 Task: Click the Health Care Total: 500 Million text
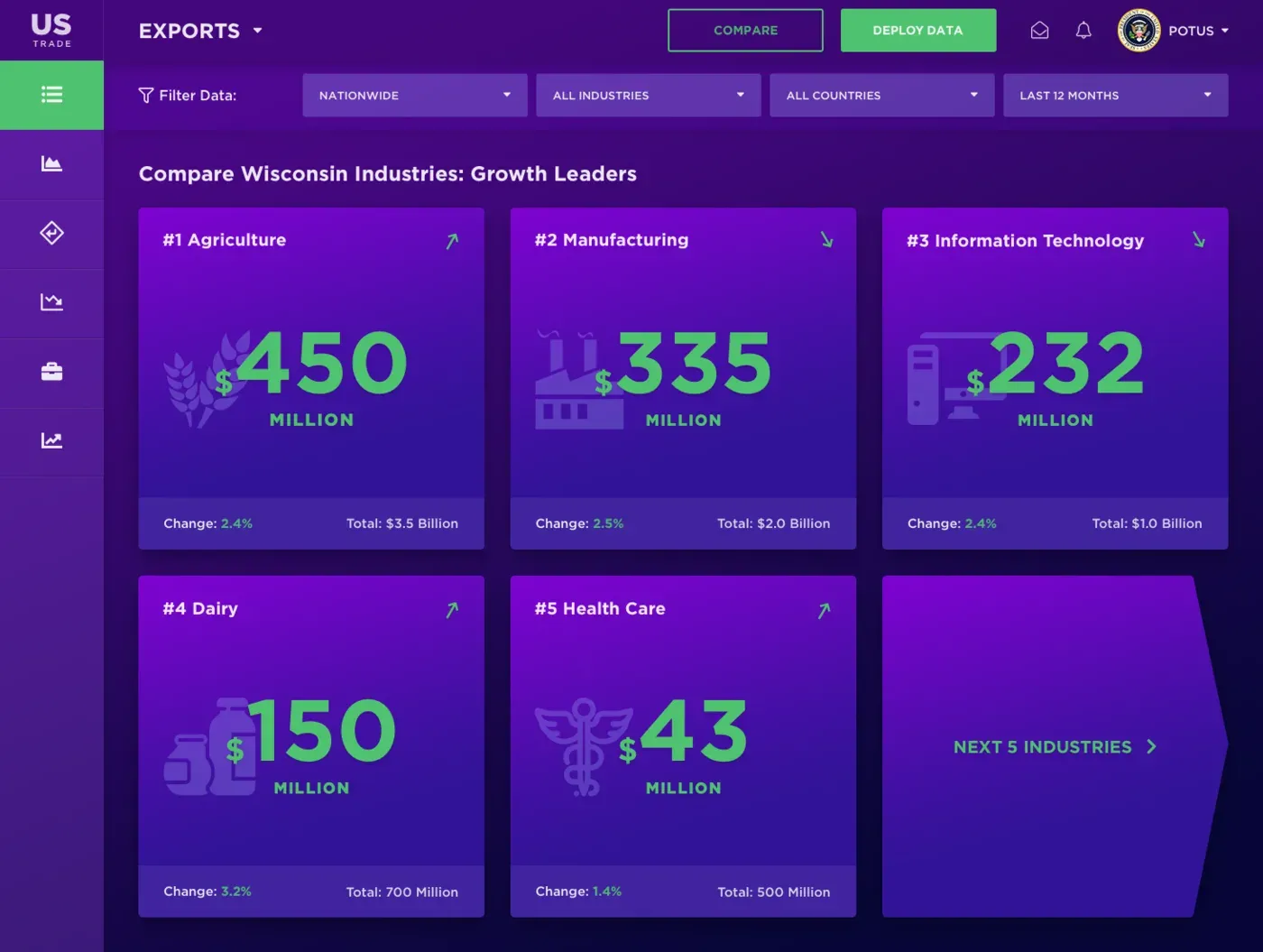774,892
